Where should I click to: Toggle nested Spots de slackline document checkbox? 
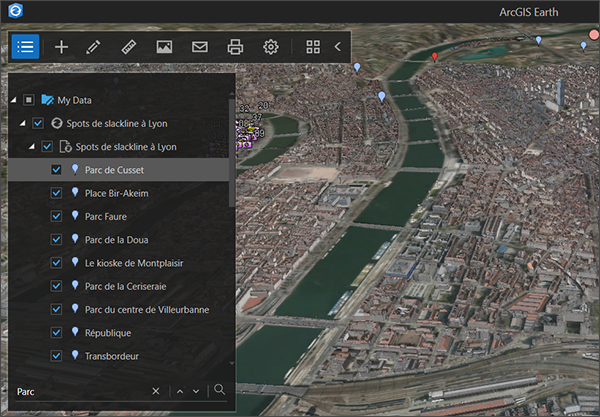(47, 147)
